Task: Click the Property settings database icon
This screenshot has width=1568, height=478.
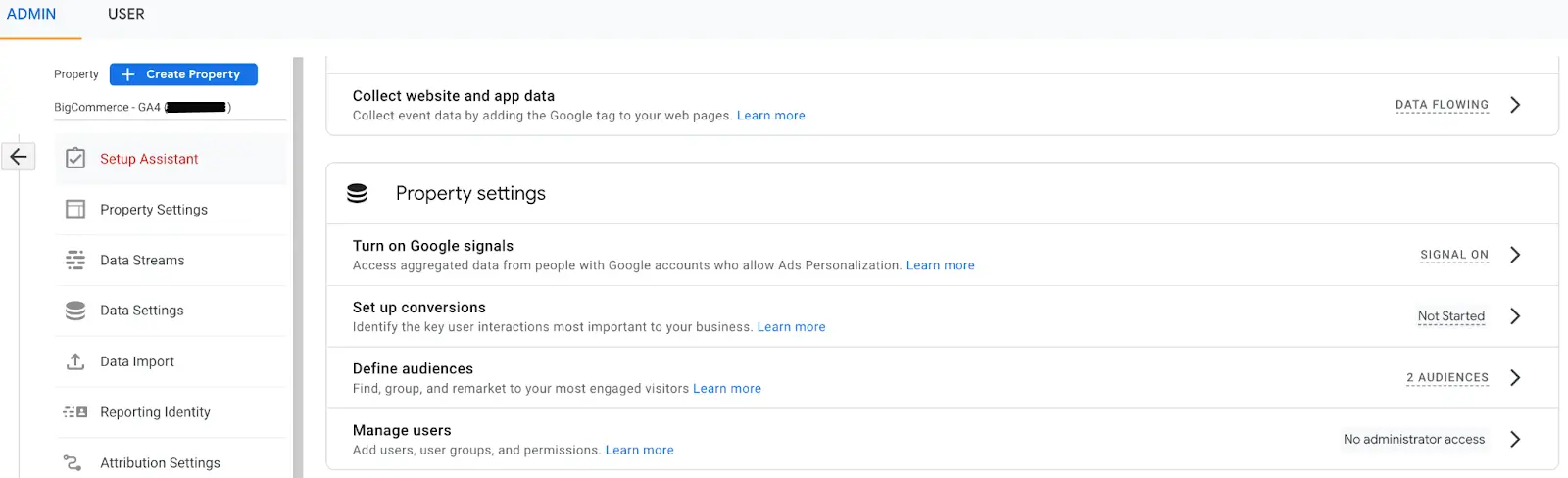Action: tap(358, 194)
